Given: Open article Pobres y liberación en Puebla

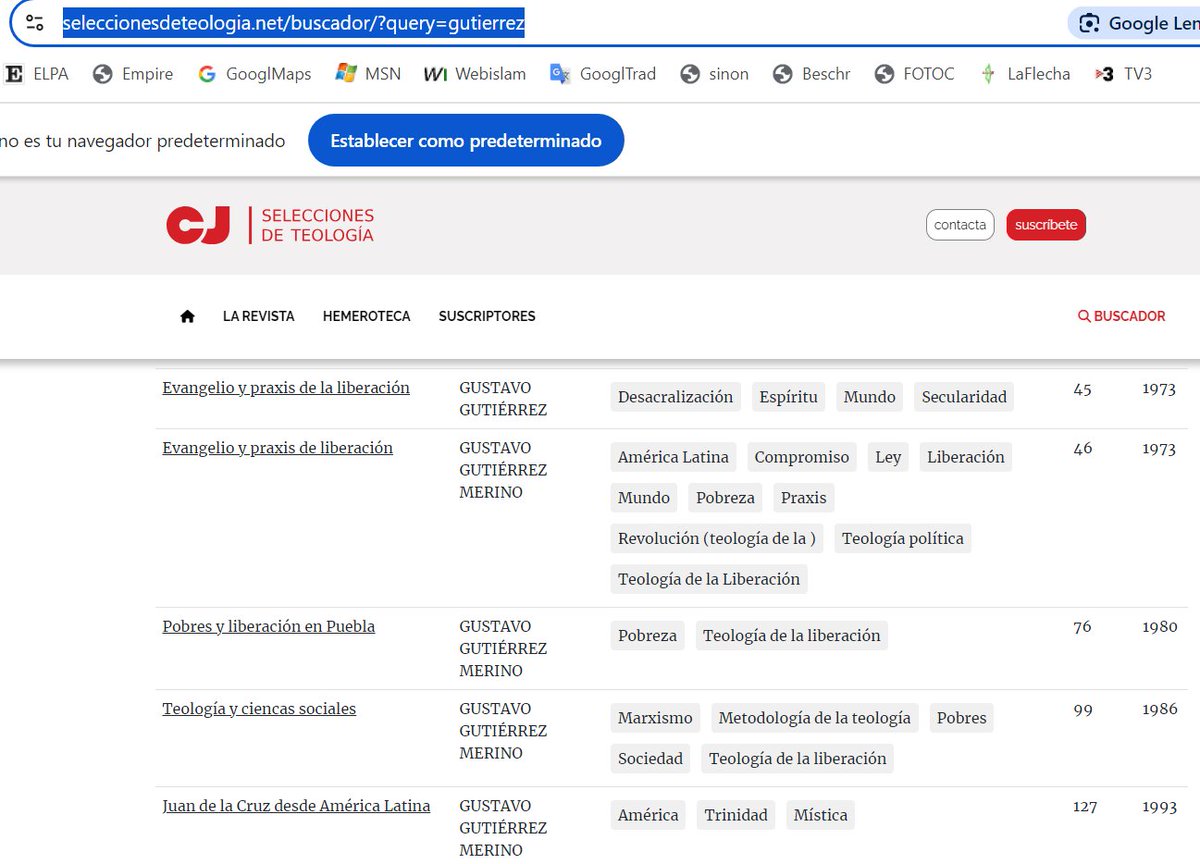Looking at the screenshot, I should 269,627.
